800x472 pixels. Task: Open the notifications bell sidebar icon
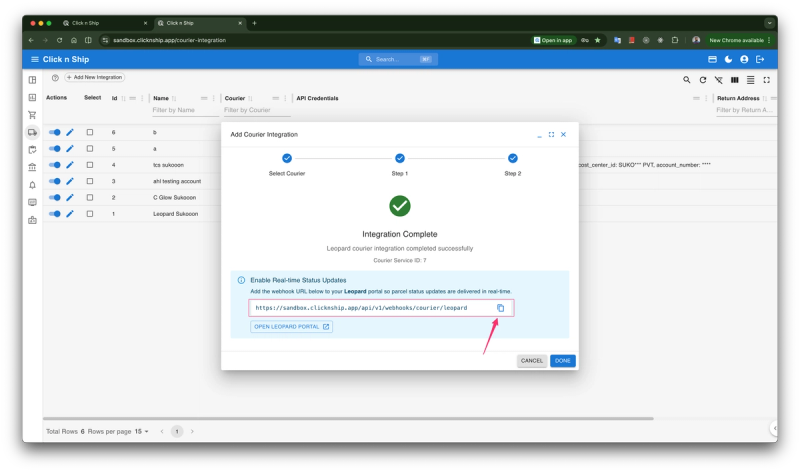(x=32, y=185)
